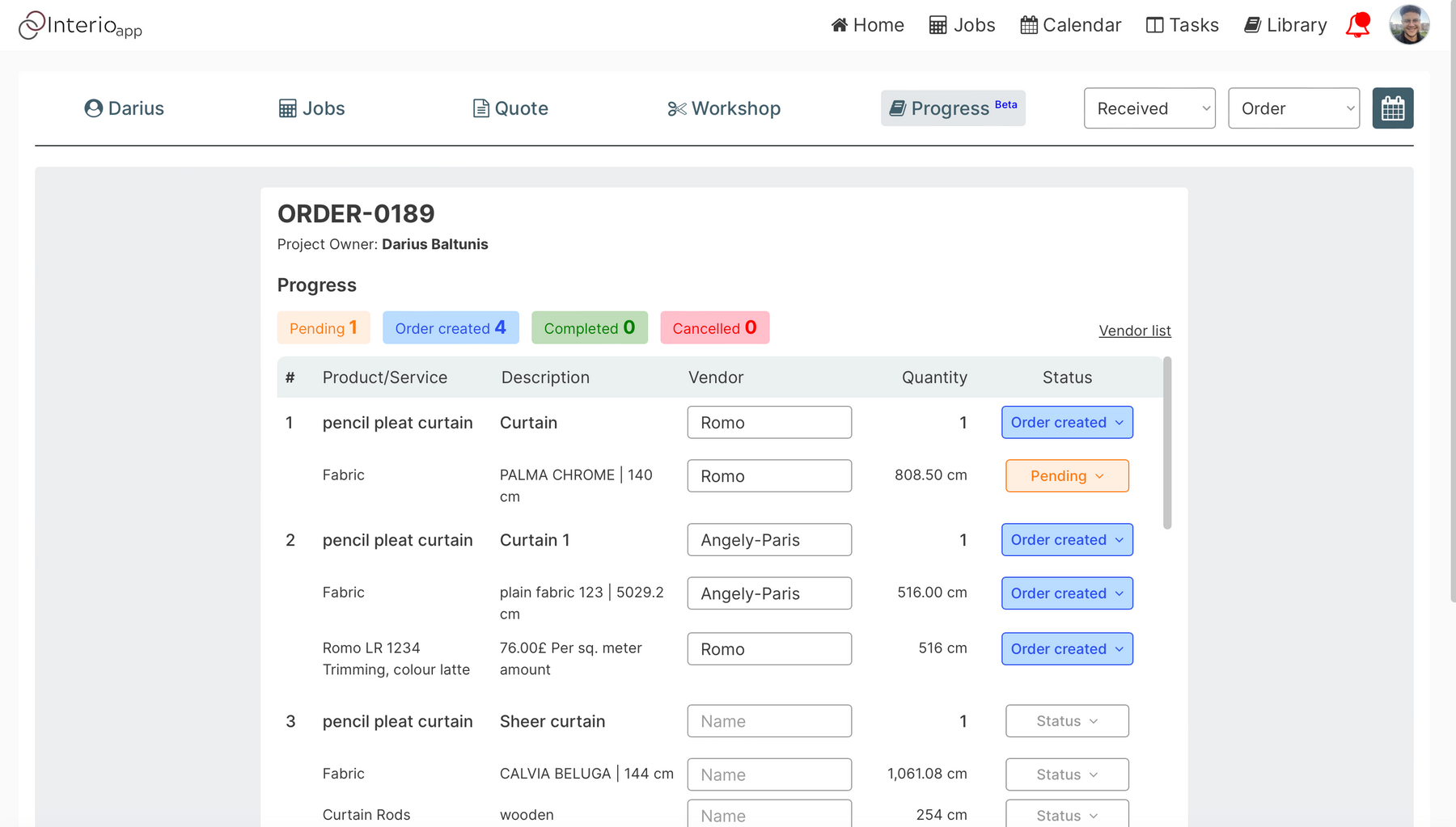Open status dropdown for Romo LR 1234 trimming
Image resolution: width=1456 pixels, height=827 pixels.
1067,649
